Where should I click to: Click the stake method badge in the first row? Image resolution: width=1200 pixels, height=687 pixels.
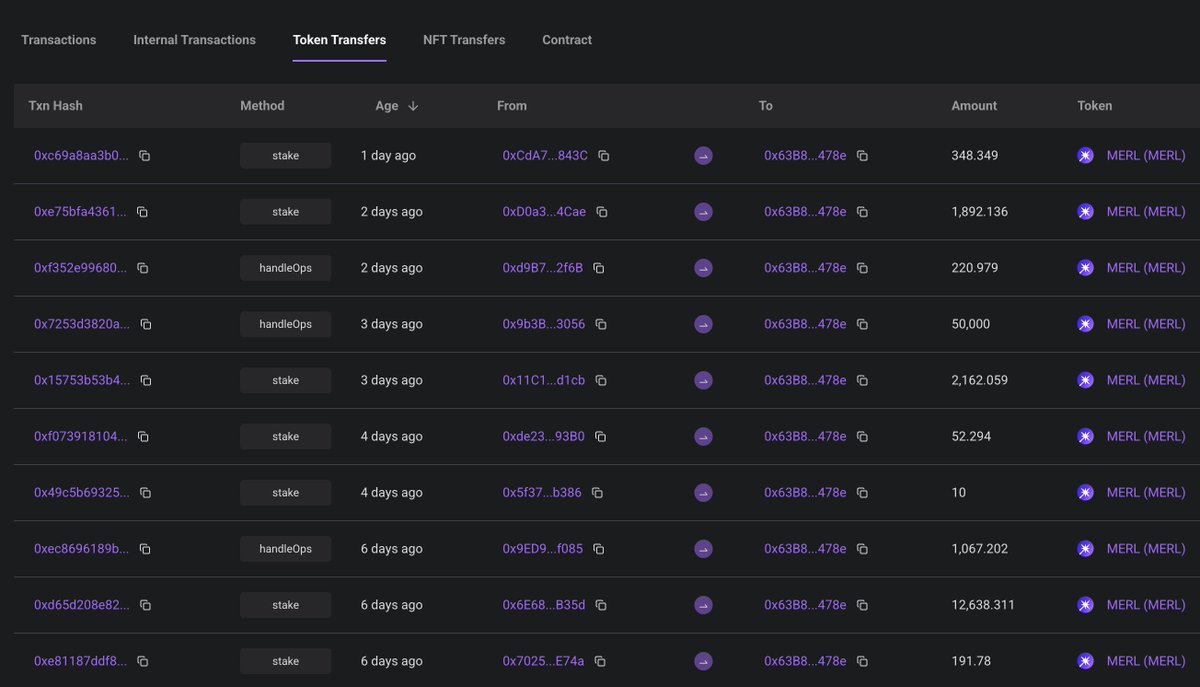pyautogui.click(x=285, y=156)
